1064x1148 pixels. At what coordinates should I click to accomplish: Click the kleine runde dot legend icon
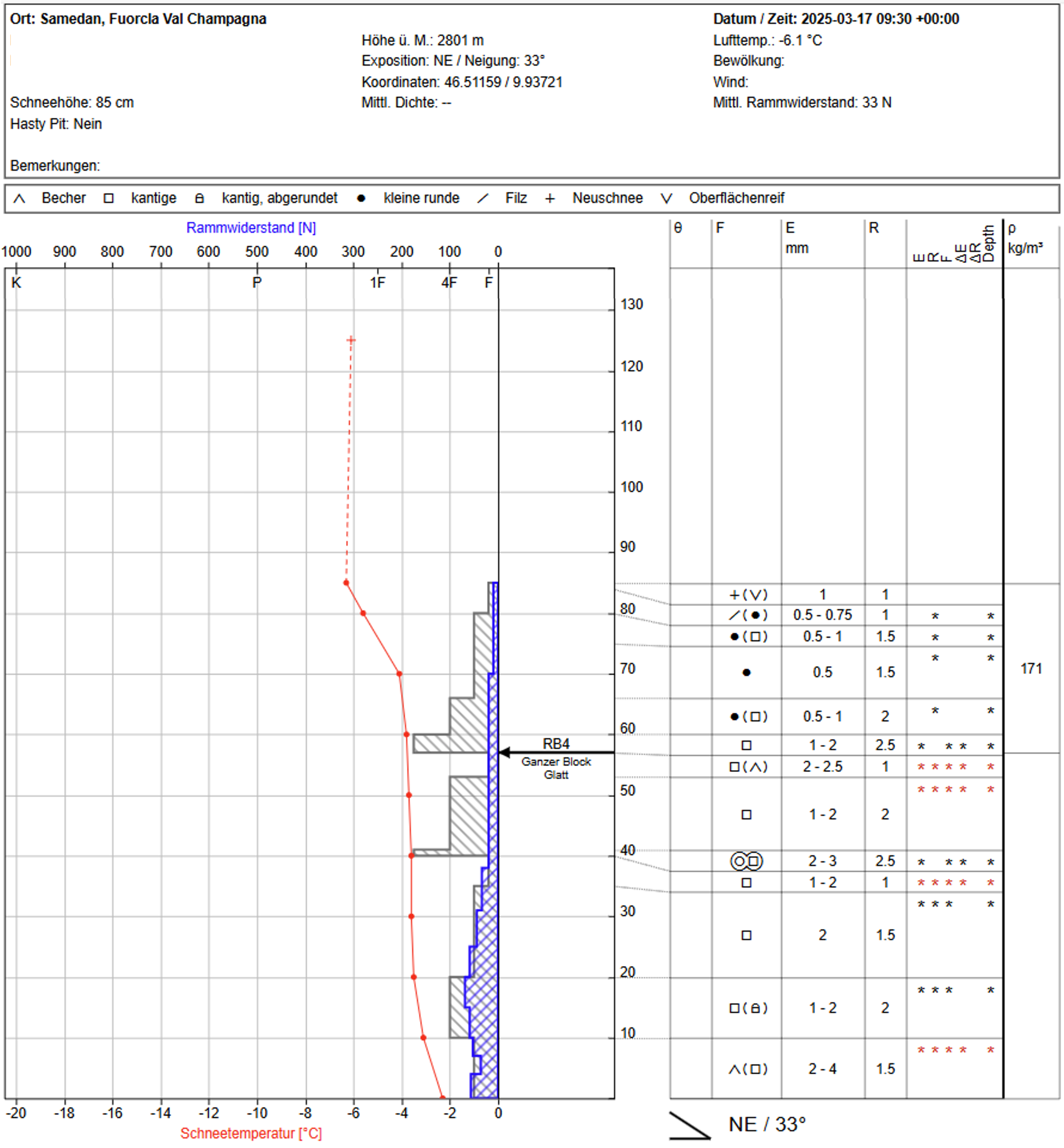[361, 198]
